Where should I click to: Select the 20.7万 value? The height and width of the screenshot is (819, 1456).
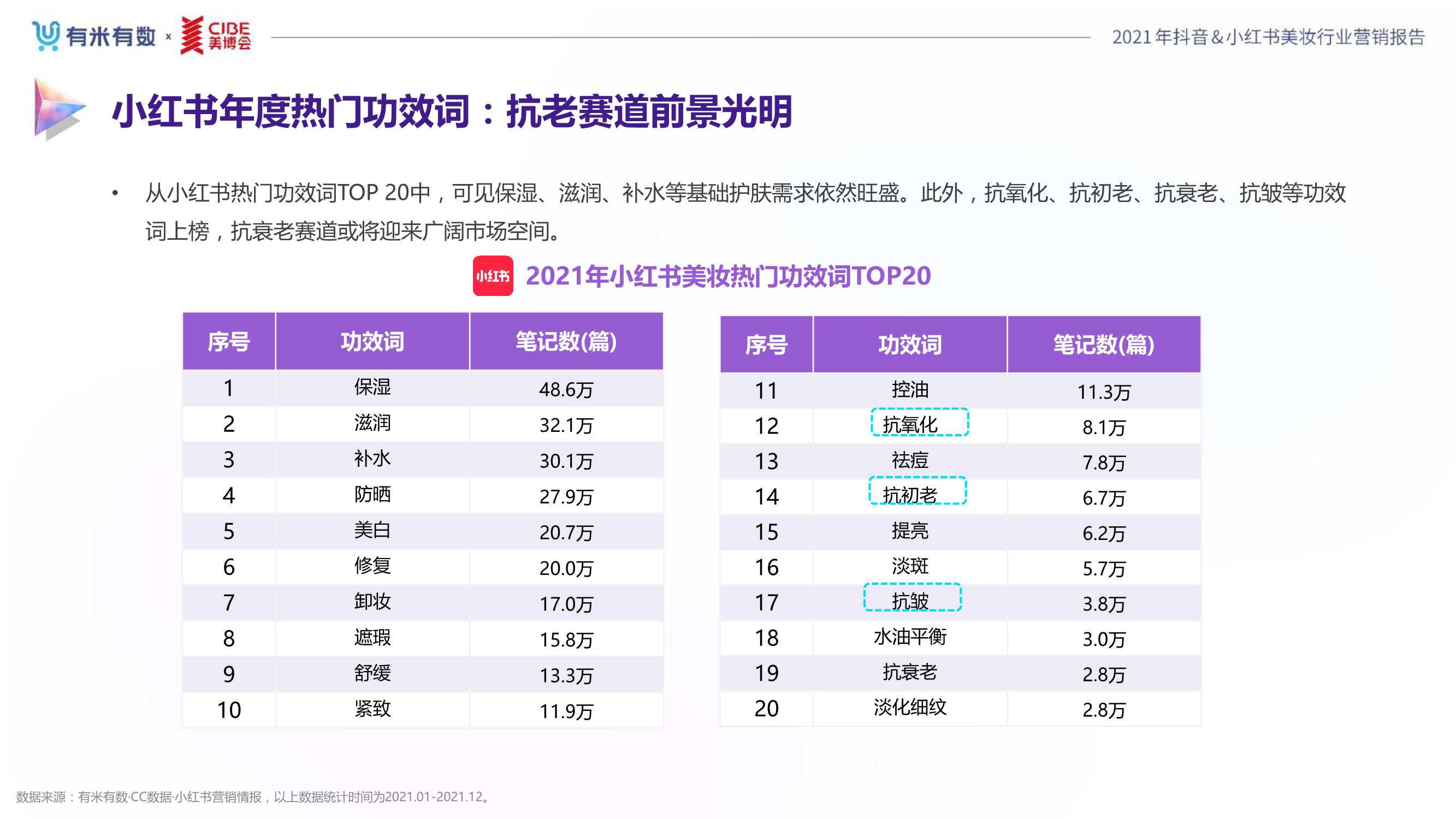(566, 532)
